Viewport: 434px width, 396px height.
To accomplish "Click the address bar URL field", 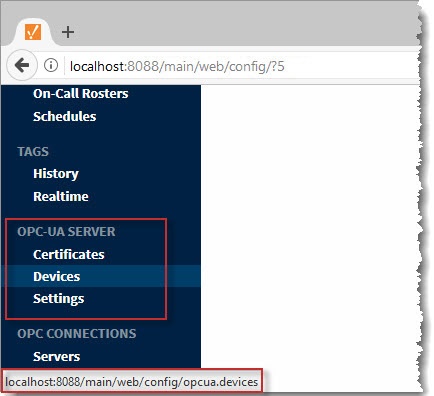I will coord(242,66).
